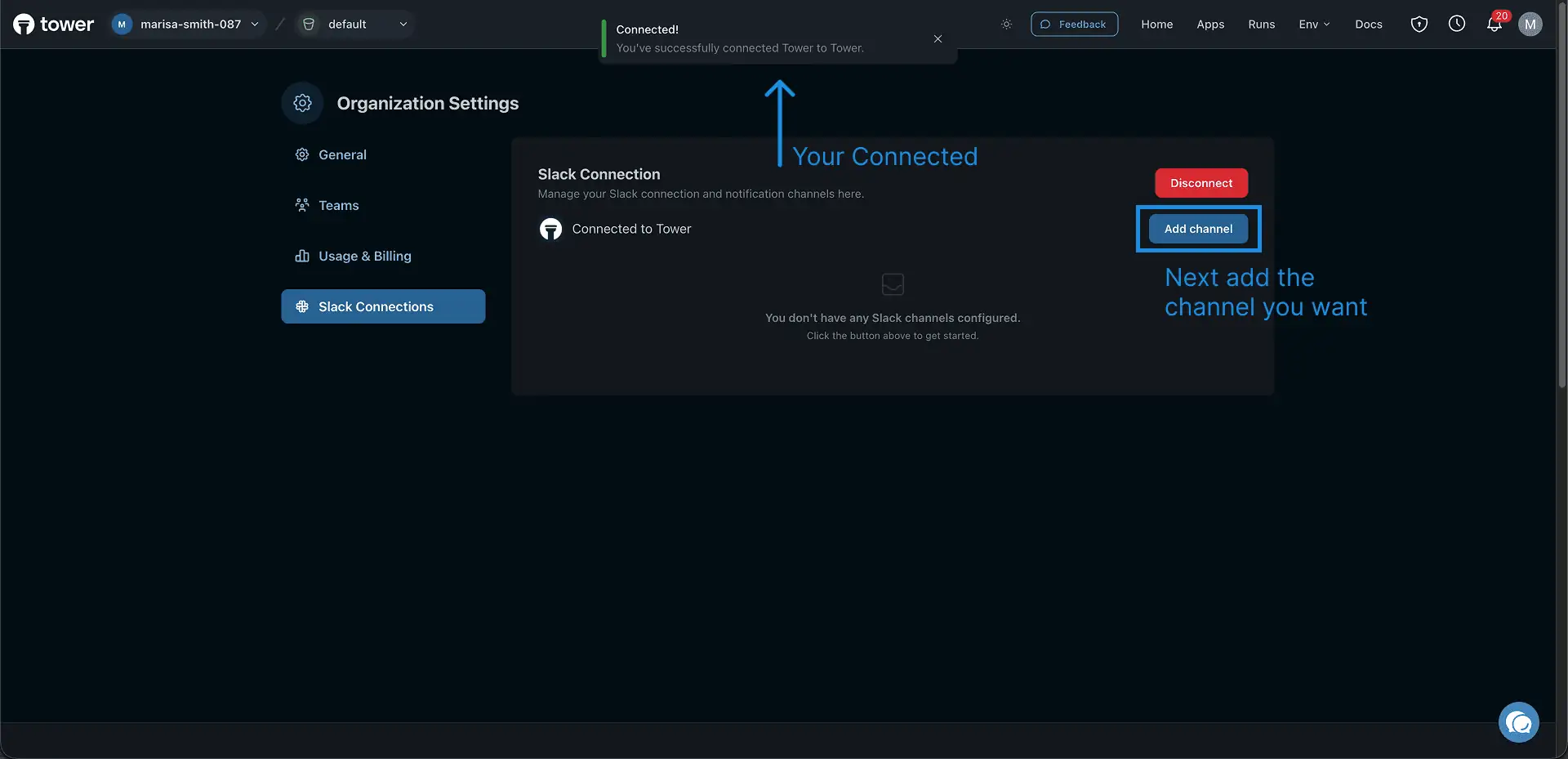1568x759 pixels.
Task: Click the tower logo icon
Action: (24, 25)
